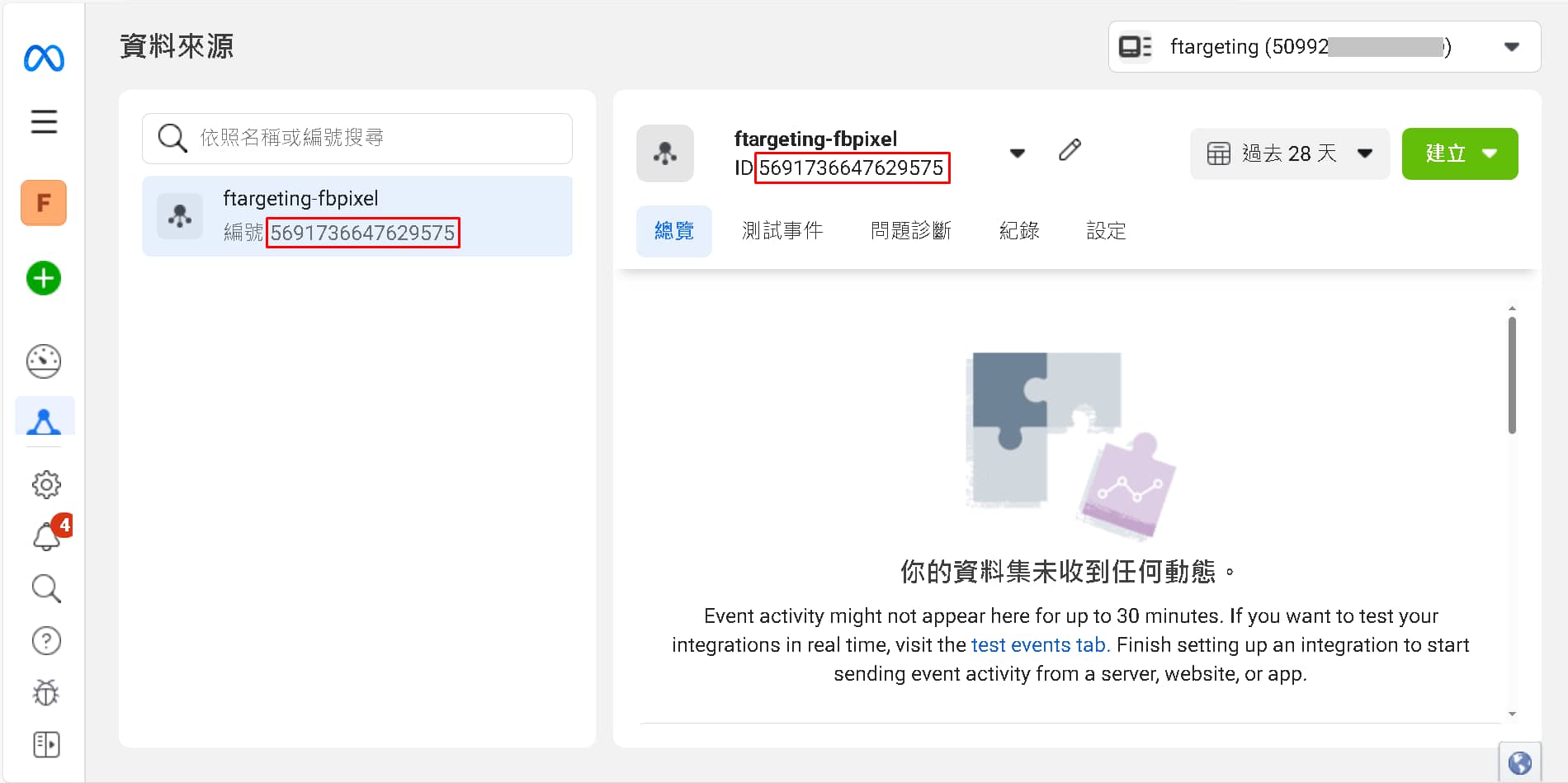Click the vertical scrollbar thumb in overview panel

[1512, 375]
